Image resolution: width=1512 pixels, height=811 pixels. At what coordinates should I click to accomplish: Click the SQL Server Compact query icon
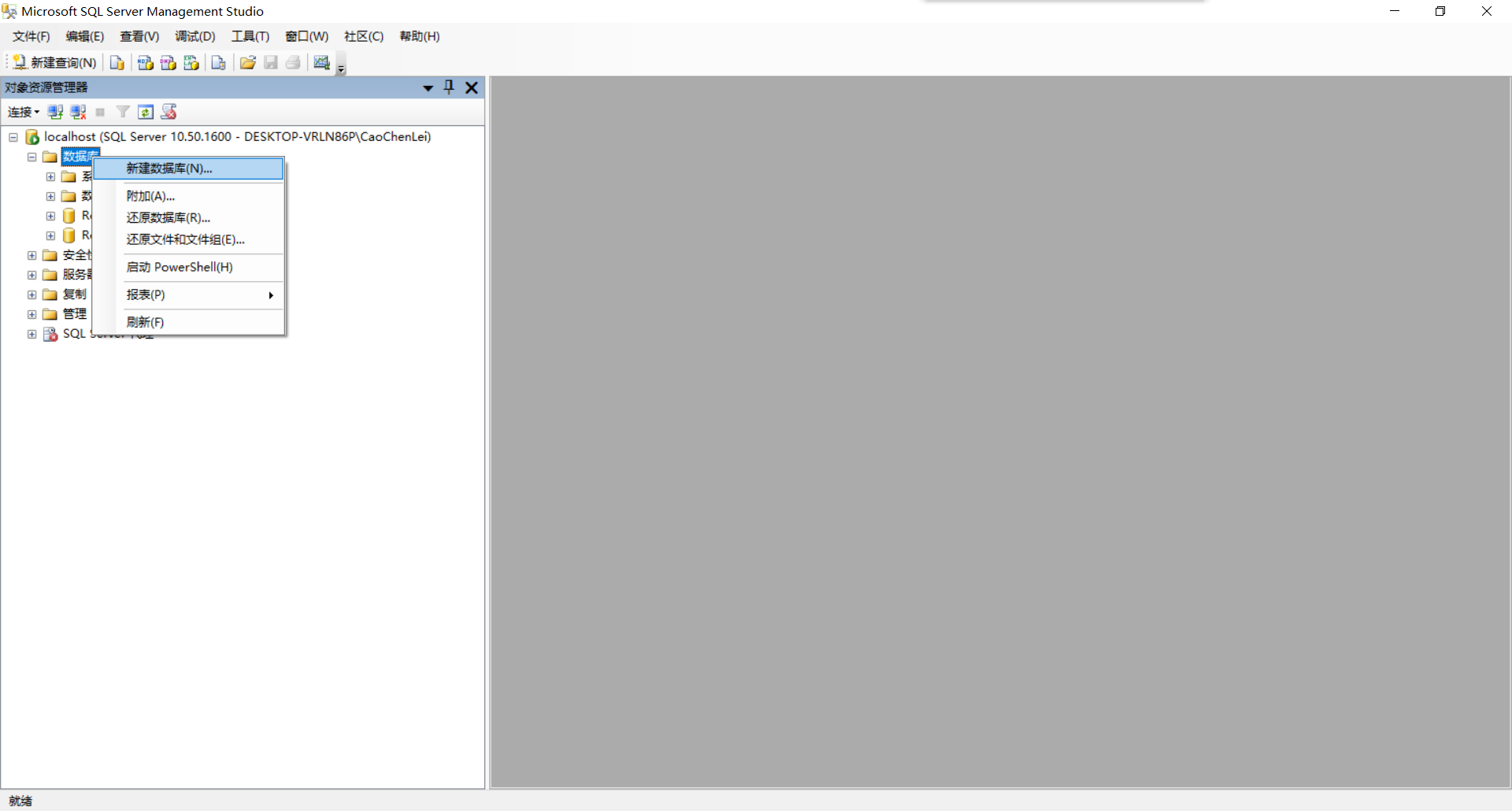pos(219,62)
